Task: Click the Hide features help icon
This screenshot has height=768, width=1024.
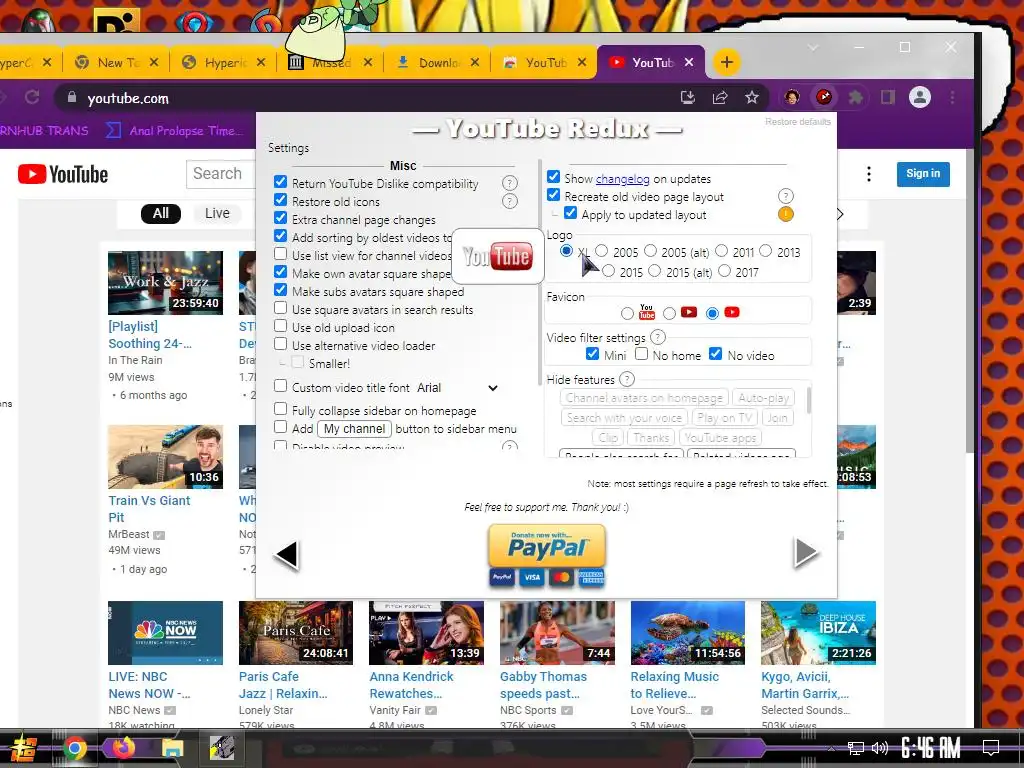Action: [626, 379]
